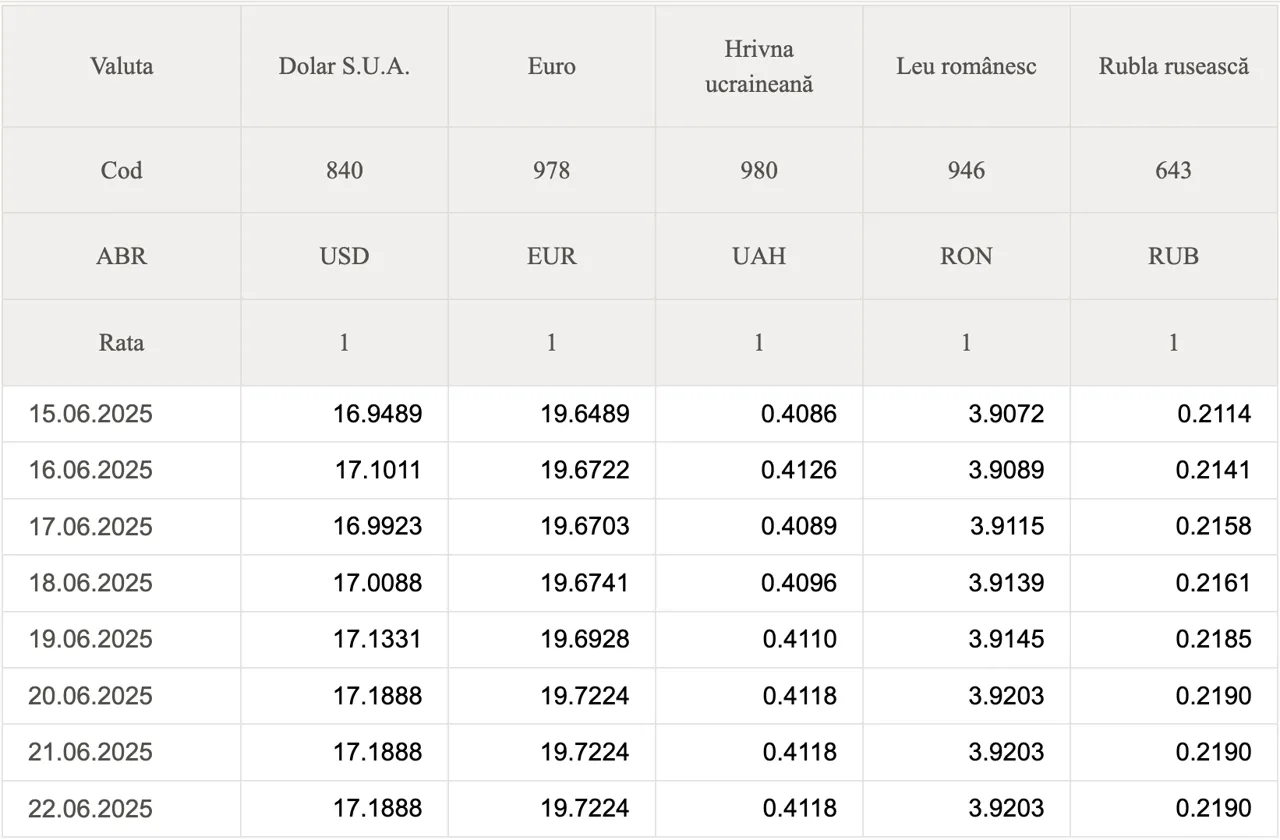
Task: Click RON rate 3.9139
Action: pos(1006,583)
